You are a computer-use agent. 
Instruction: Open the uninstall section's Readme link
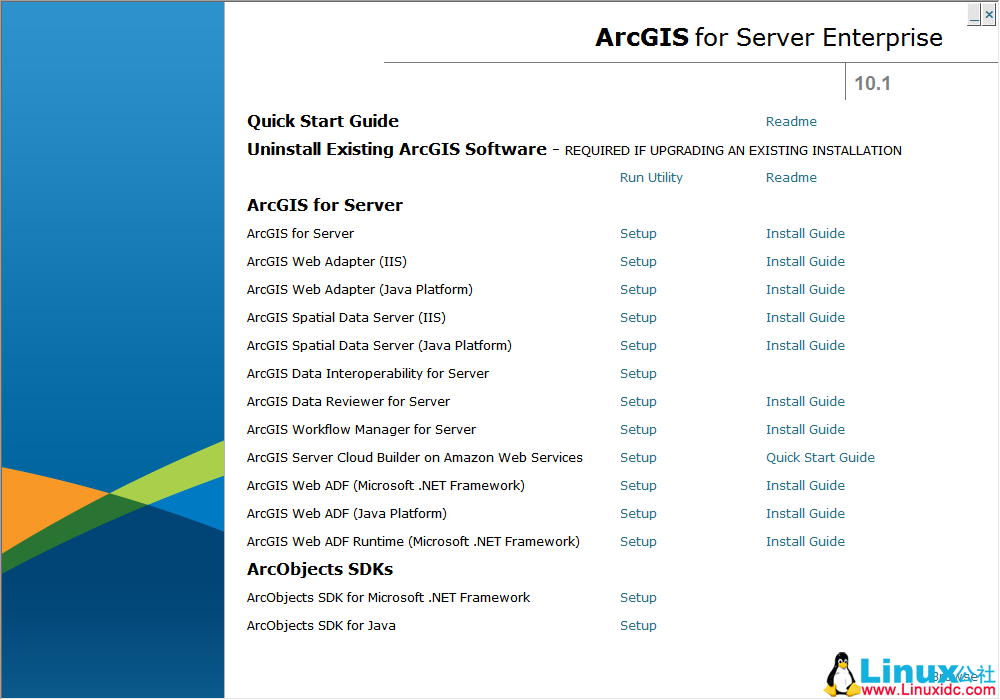pyautogui.click(x=791, y=177)
